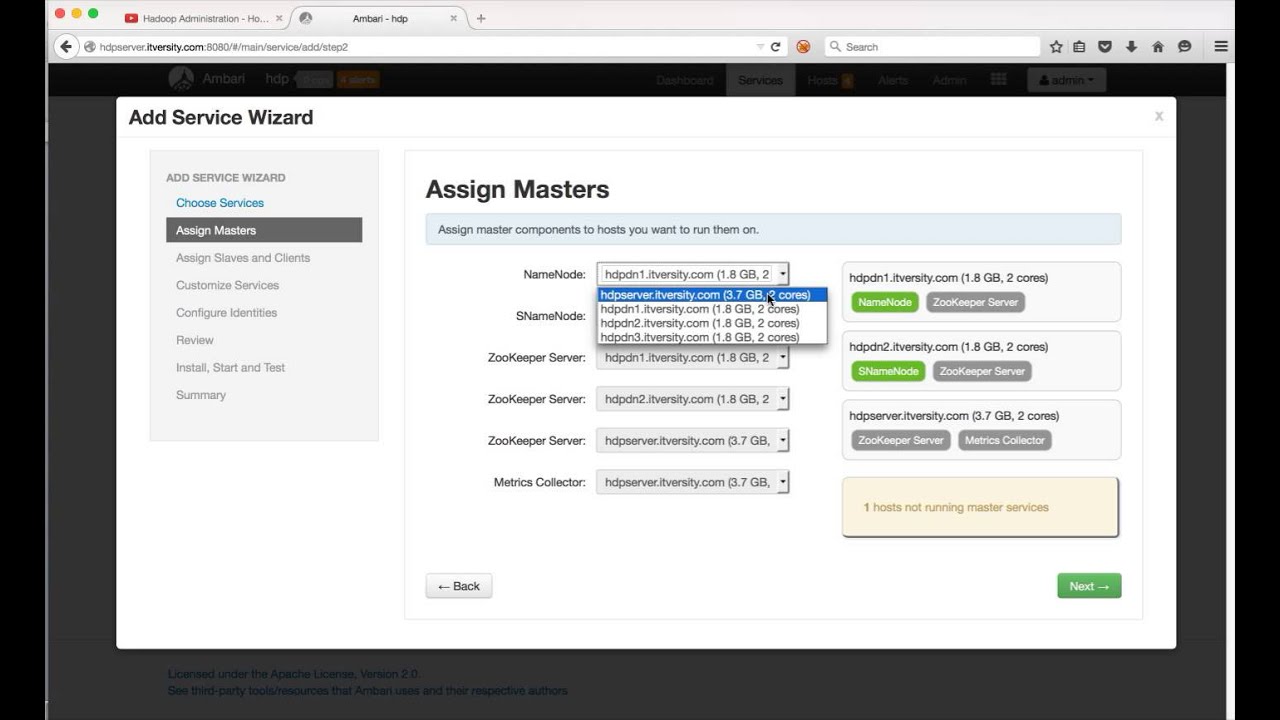The width and height of the screenshot is (1280, 720).
Task: Bookmark this page with the star icon
Action: click(x=1056, y=46)
